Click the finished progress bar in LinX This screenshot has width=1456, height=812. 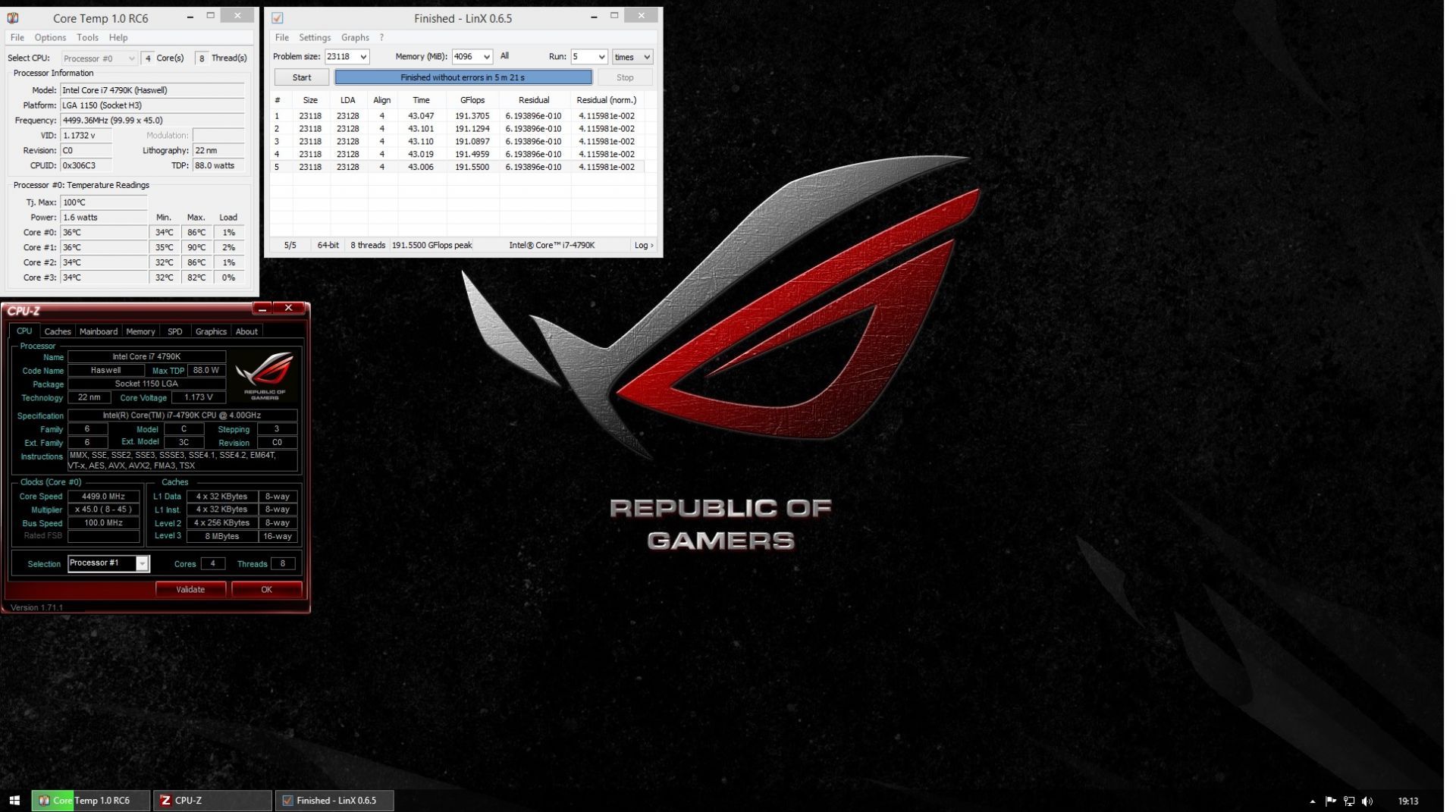point(463,77)
